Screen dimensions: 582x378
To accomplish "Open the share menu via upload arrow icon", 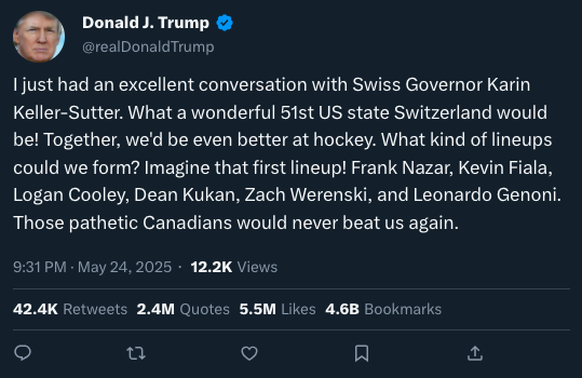I will (475, 353).
